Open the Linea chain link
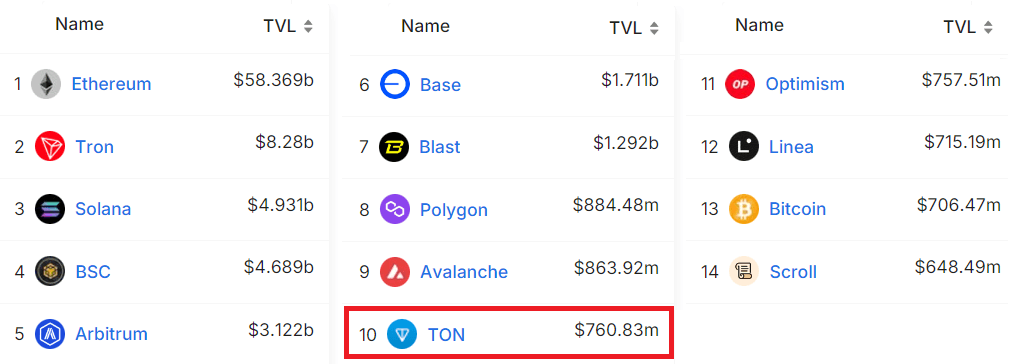Screen dimensions: 1012x364 click(791, 147)
